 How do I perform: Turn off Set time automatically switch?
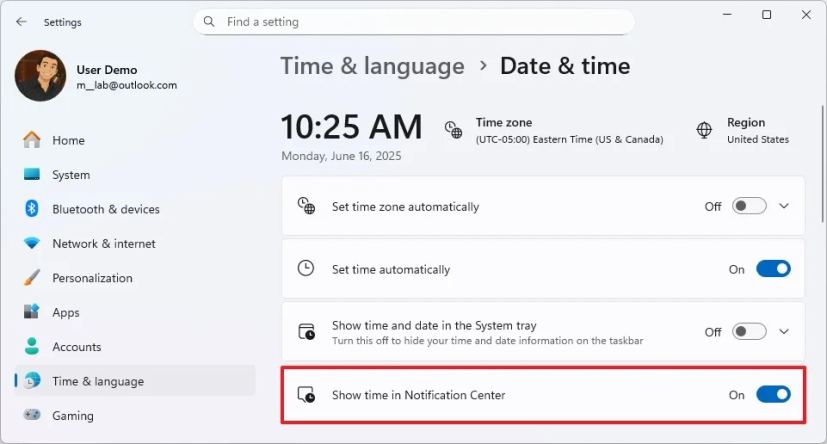(x=773, y=269)
